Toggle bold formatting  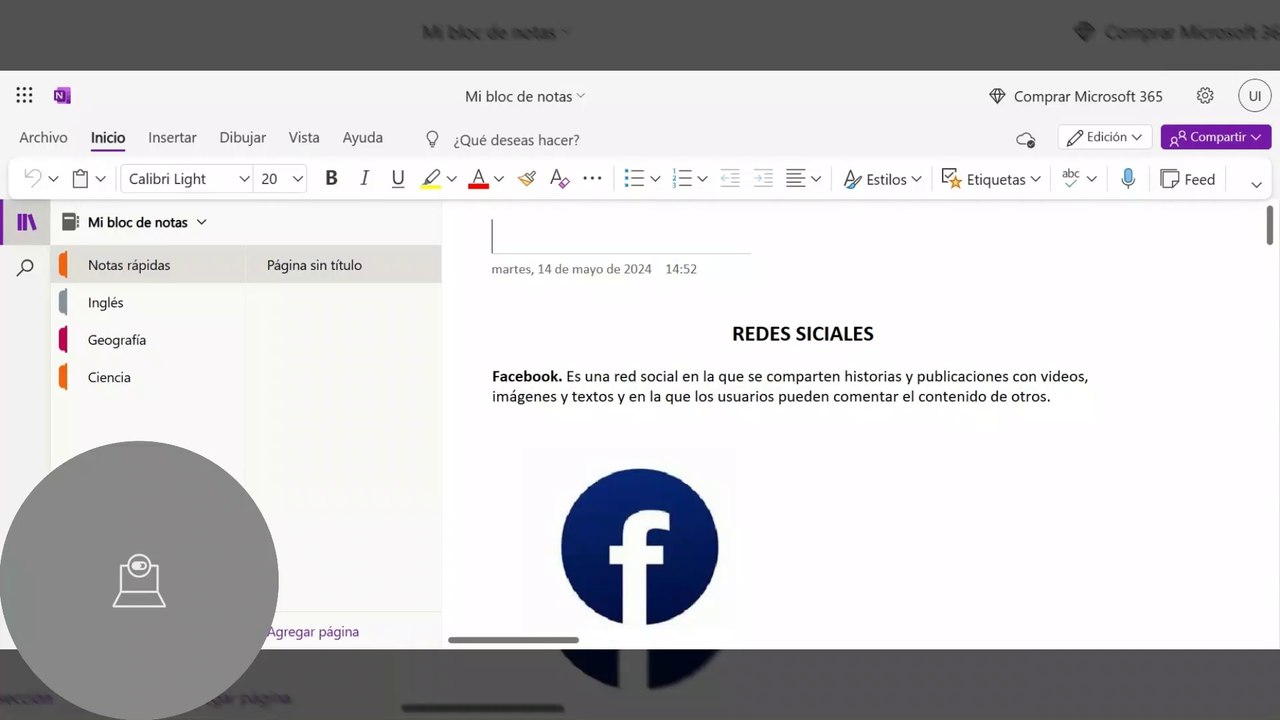(331, 179)
